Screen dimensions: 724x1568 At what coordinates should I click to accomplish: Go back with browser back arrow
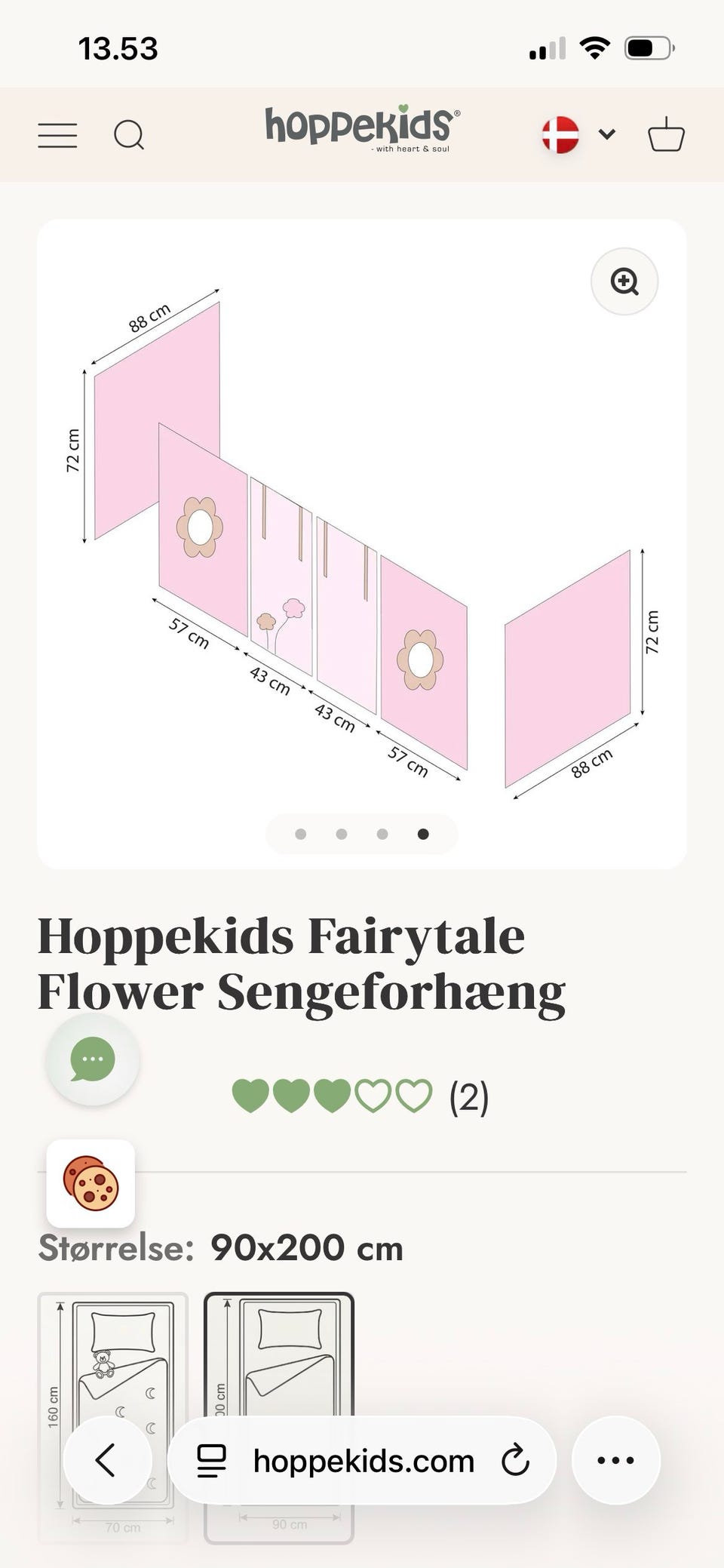[107, 1460]
